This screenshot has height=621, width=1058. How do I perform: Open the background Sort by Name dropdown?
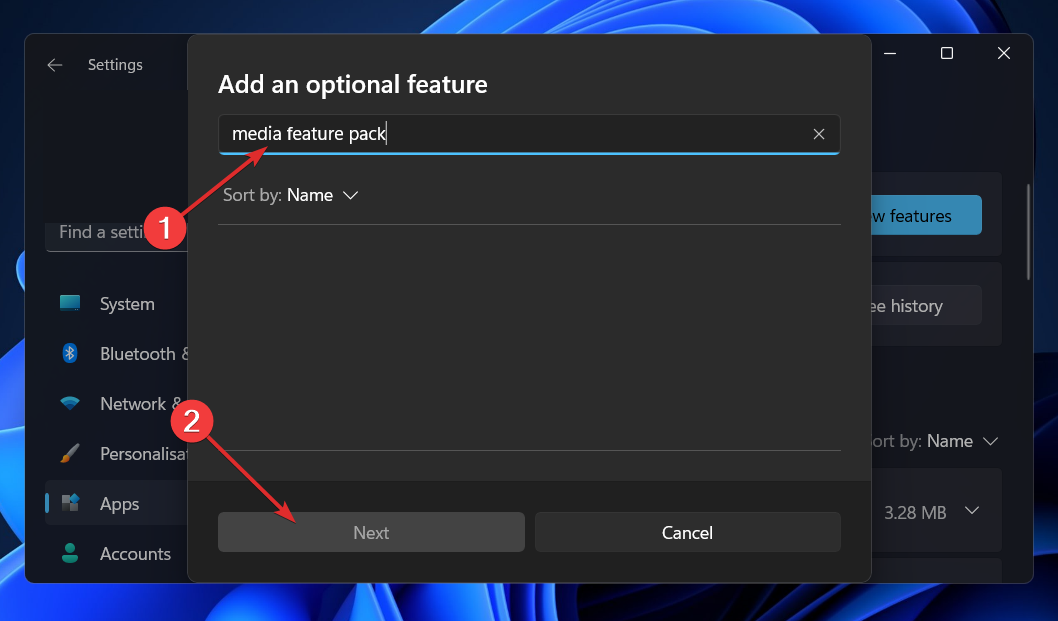[935, 441]
